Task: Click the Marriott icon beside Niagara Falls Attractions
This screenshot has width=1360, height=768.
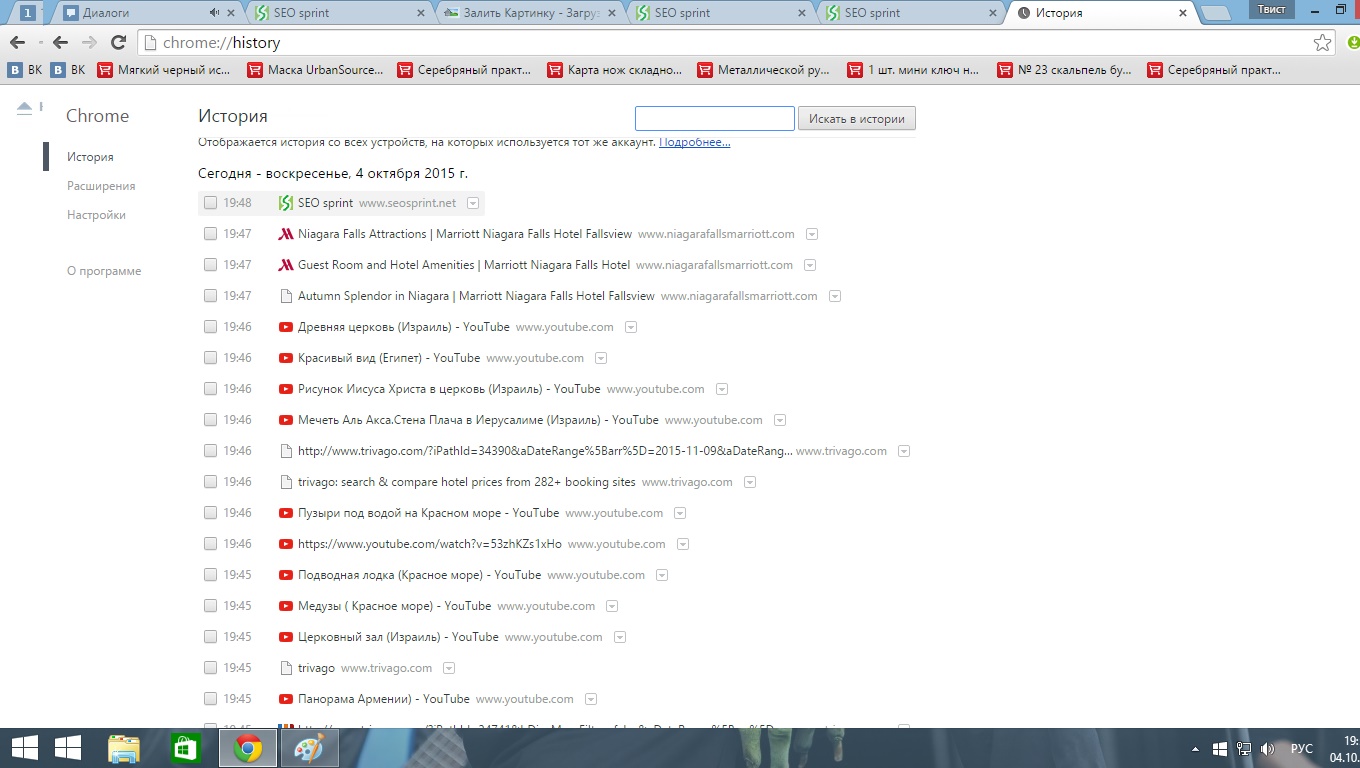Action: (x=285, y=234)
